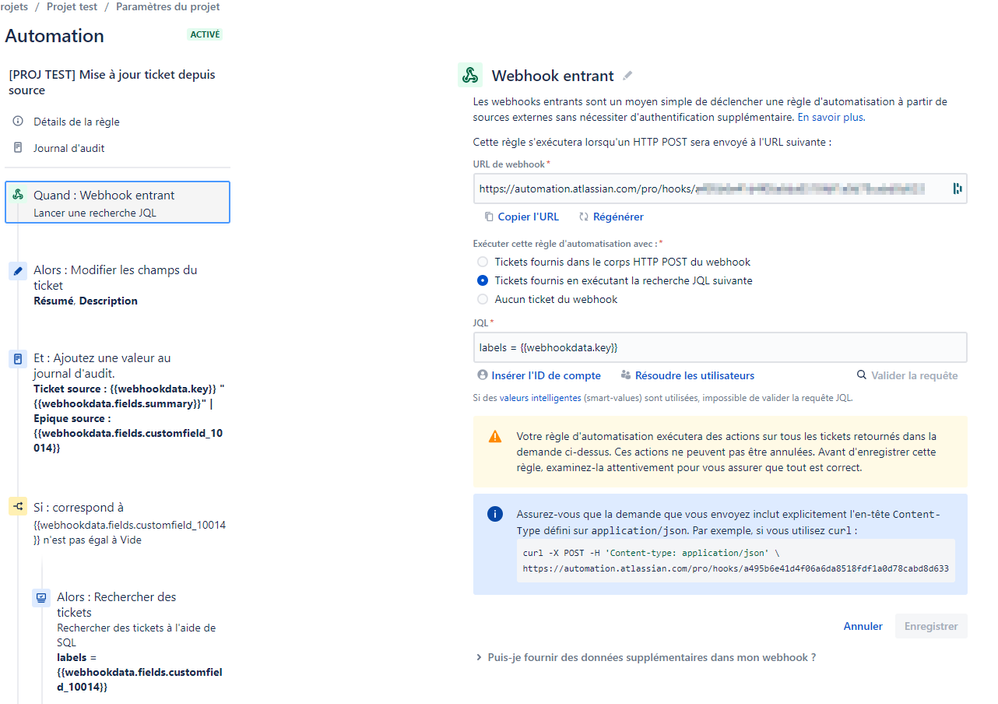Click the account icon beside Insérer l'ID de compte
This screenshot has width=998, height=704.
482,375
